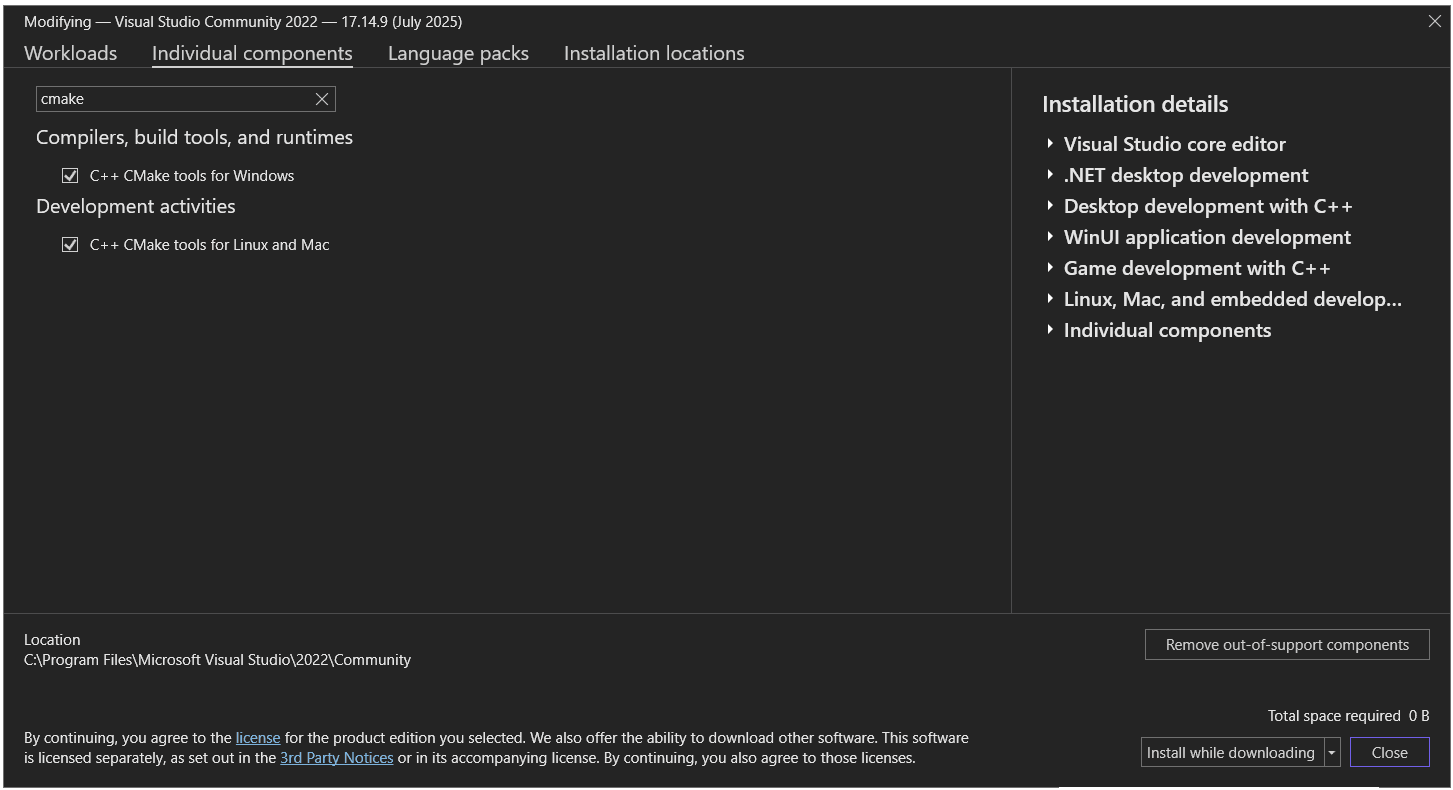Open the Installation locations tab
1453x790 pixels.
point(653,53)
